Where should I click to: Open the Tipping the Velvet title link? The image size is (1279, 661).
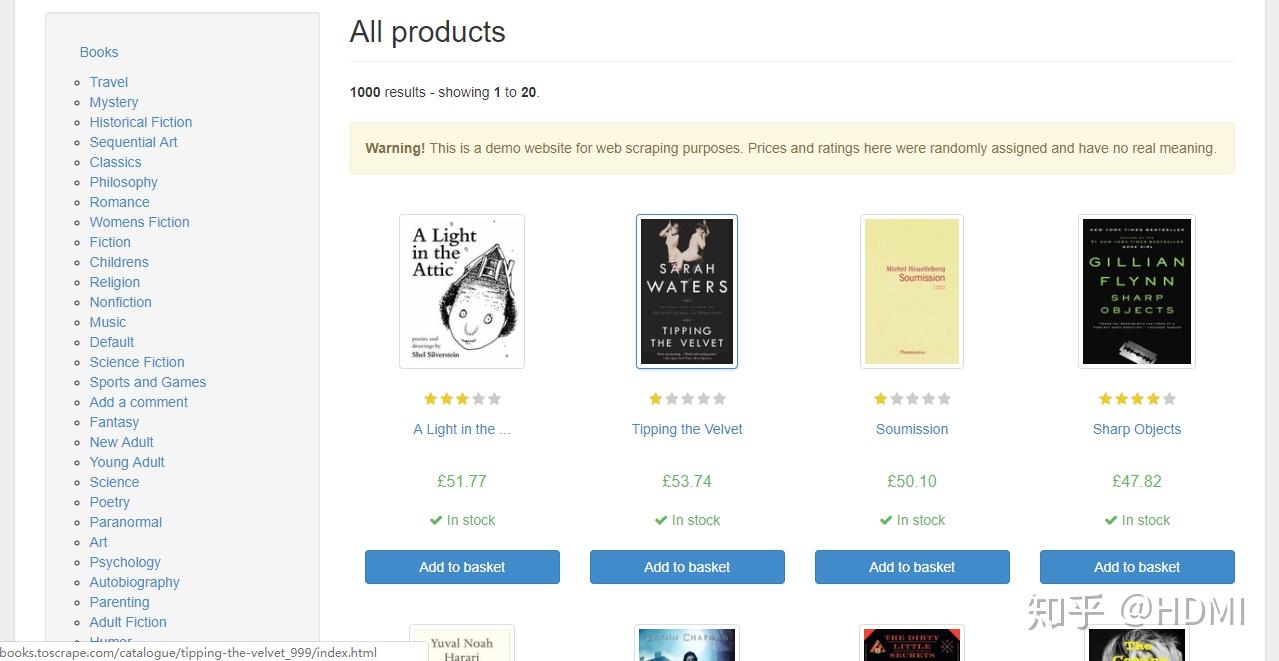coord(687,429)
